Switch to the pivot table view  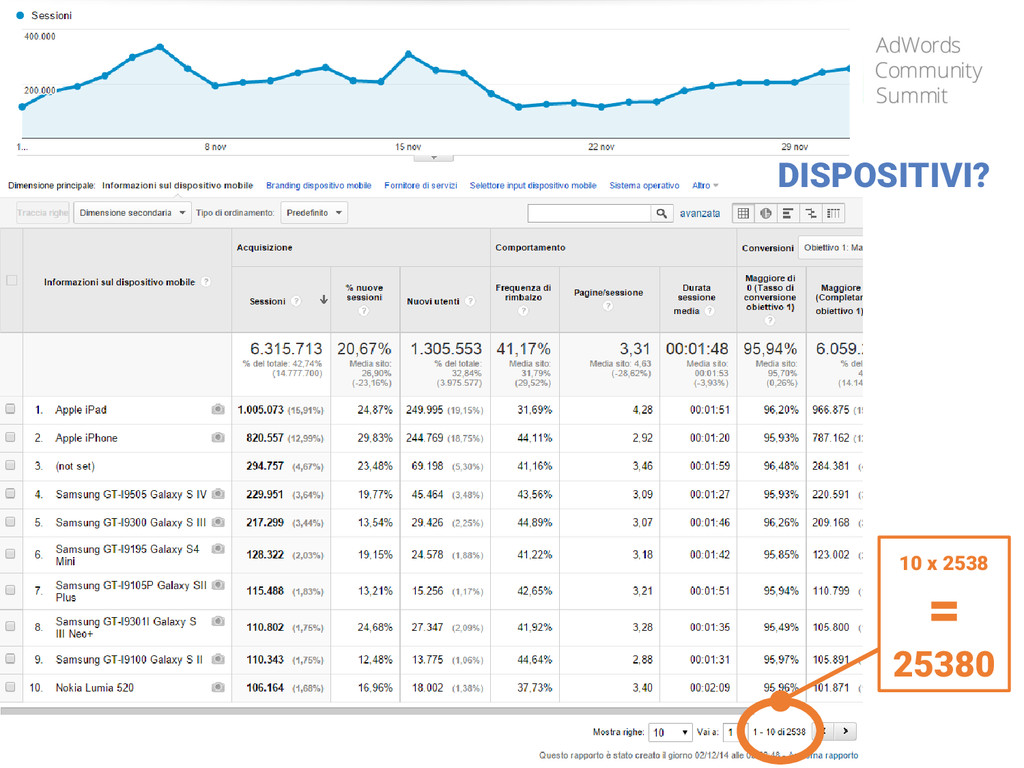[833, 213]
